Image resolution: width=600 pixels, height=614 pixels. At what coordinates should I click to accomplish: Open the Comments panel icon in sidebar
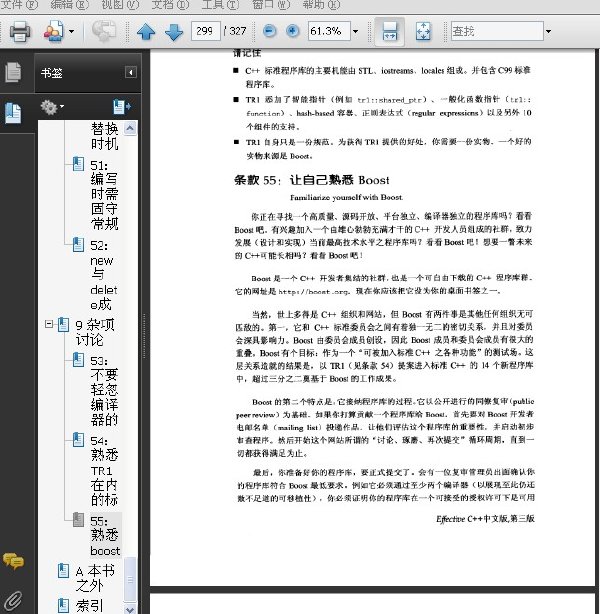click(13, 561)
